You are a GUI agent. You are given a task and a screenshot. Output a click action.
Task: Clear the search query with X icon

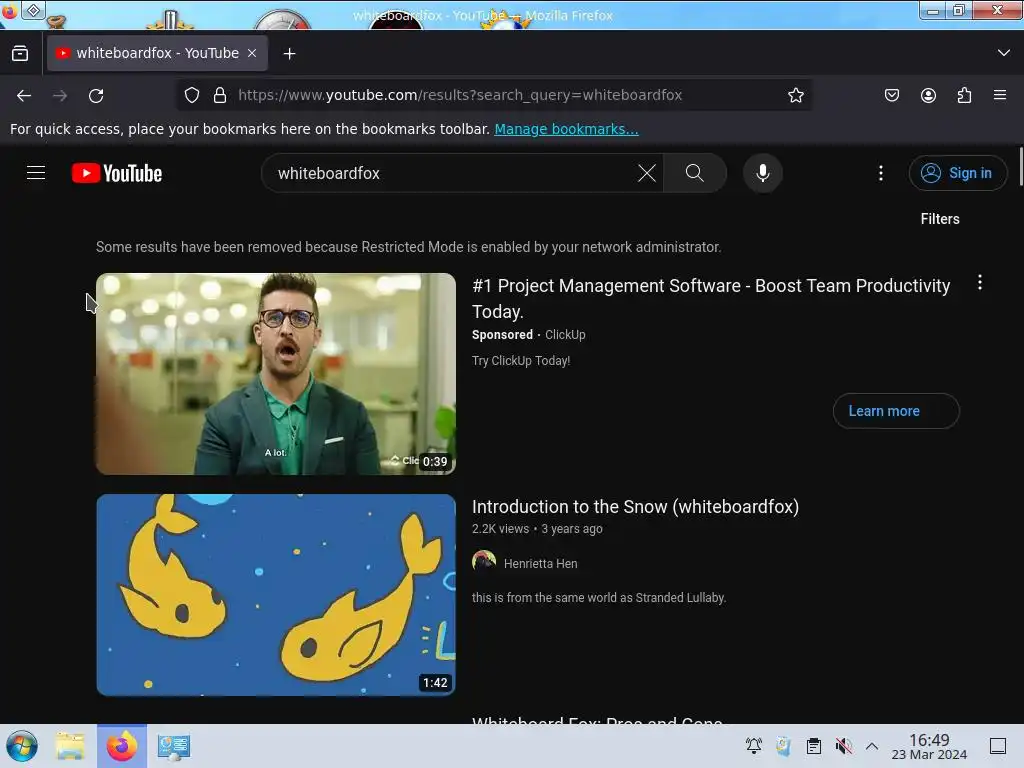647,173
